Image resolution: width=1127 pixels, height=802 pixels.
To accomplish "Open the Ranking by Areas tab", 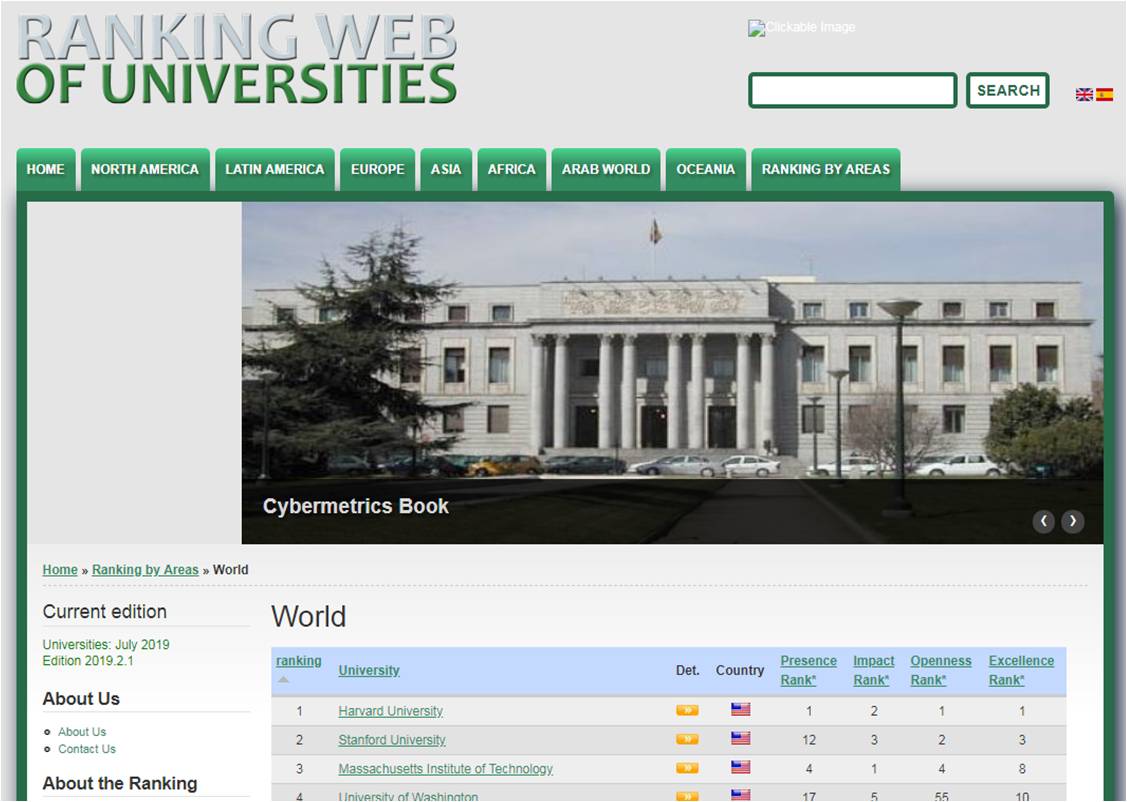I will click(826, 170).
